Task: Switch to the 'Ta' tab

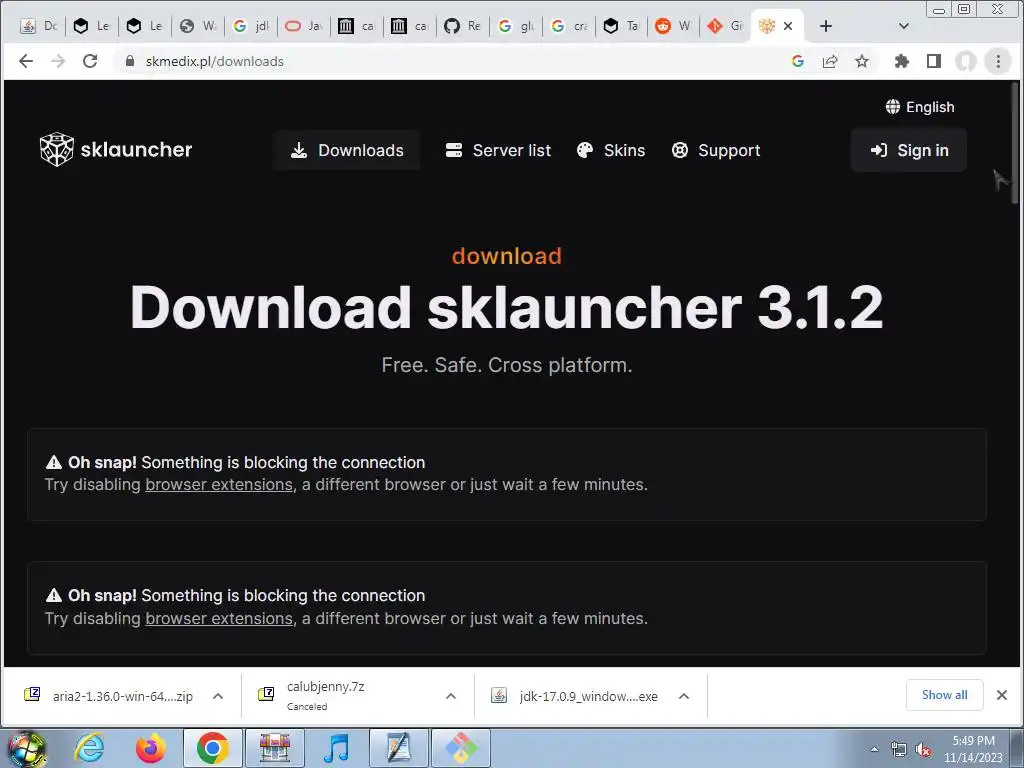Action: 622,26
